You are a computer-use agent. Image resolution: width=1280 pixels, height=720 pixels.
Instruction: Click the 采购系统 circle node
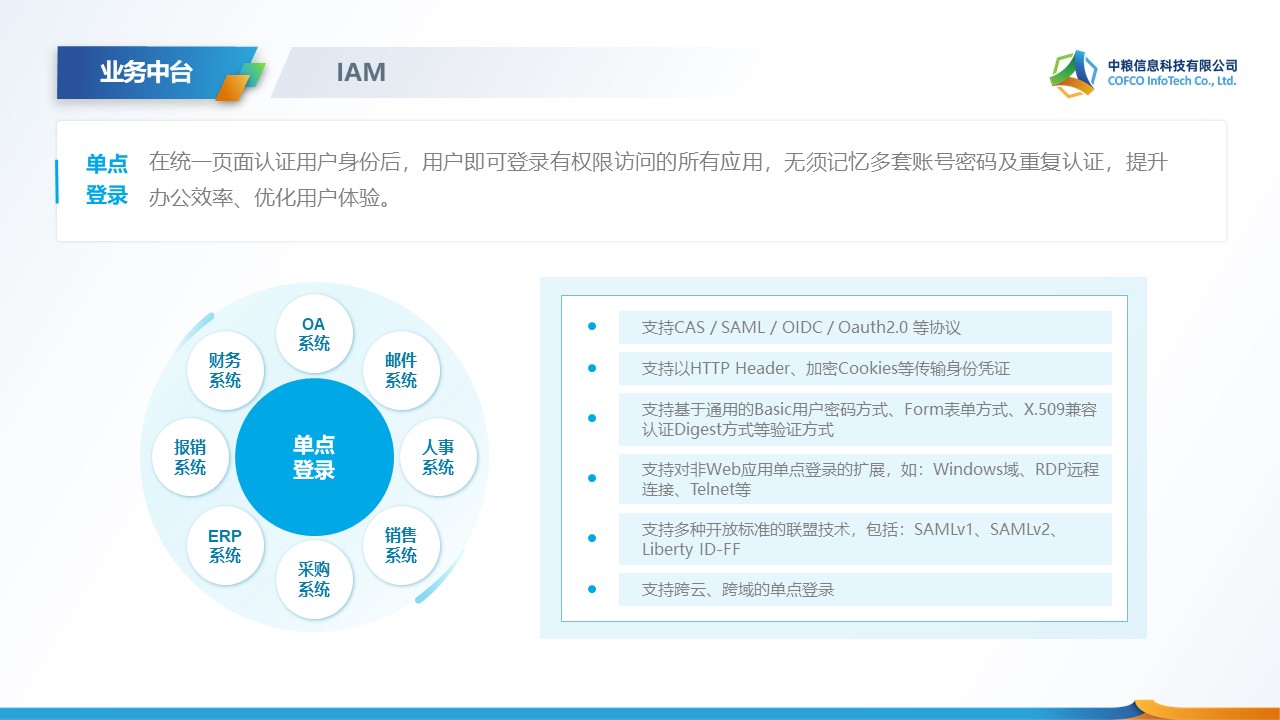314,579
